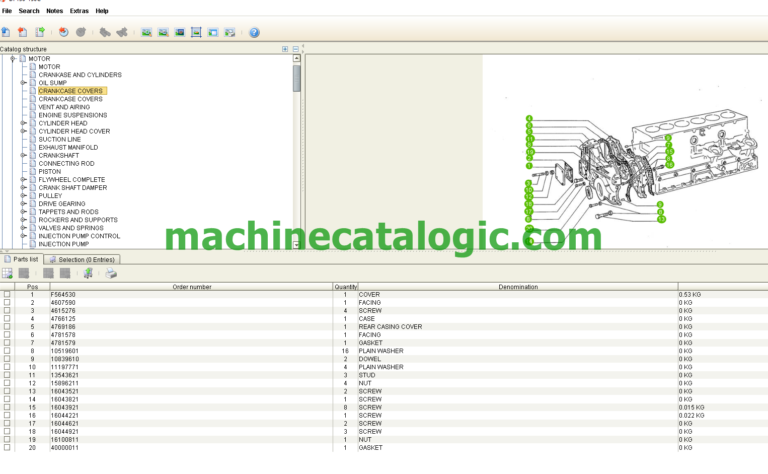Click the first greyed grid icon in parts toolbar
Screen dimensions: 768x474
point(24,273)
